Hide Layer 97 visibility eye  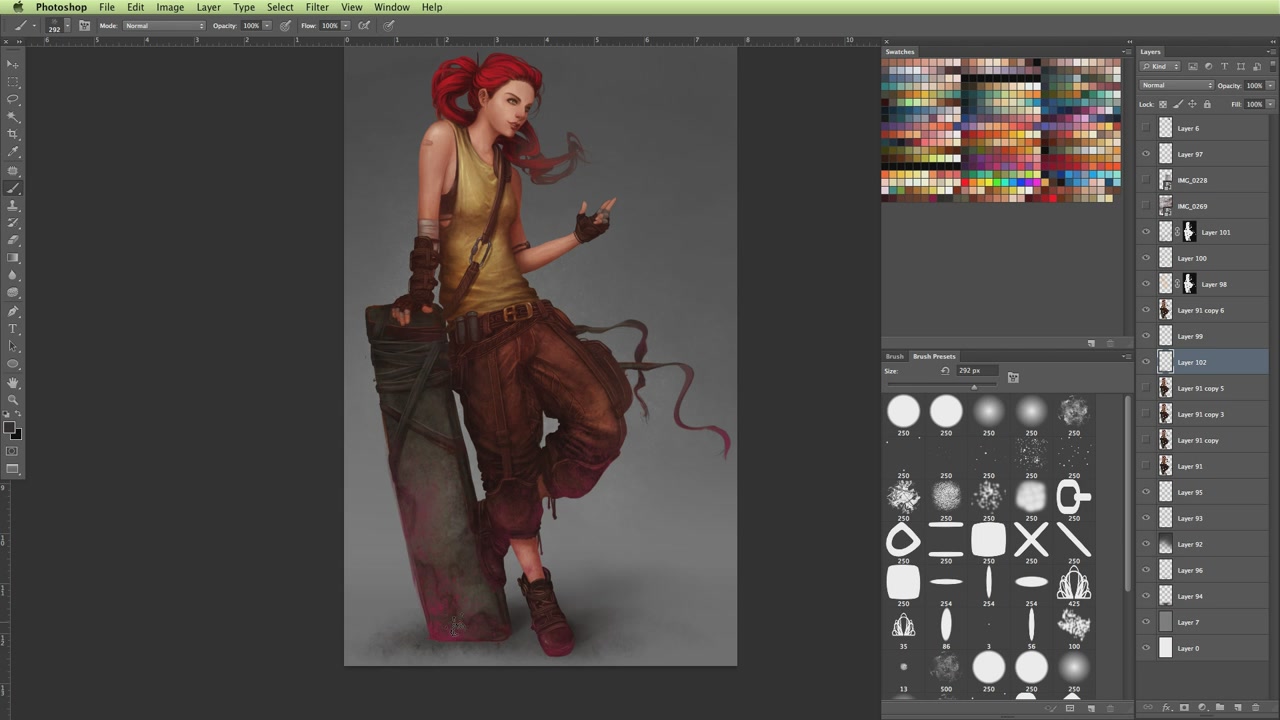click(1146, 154)
